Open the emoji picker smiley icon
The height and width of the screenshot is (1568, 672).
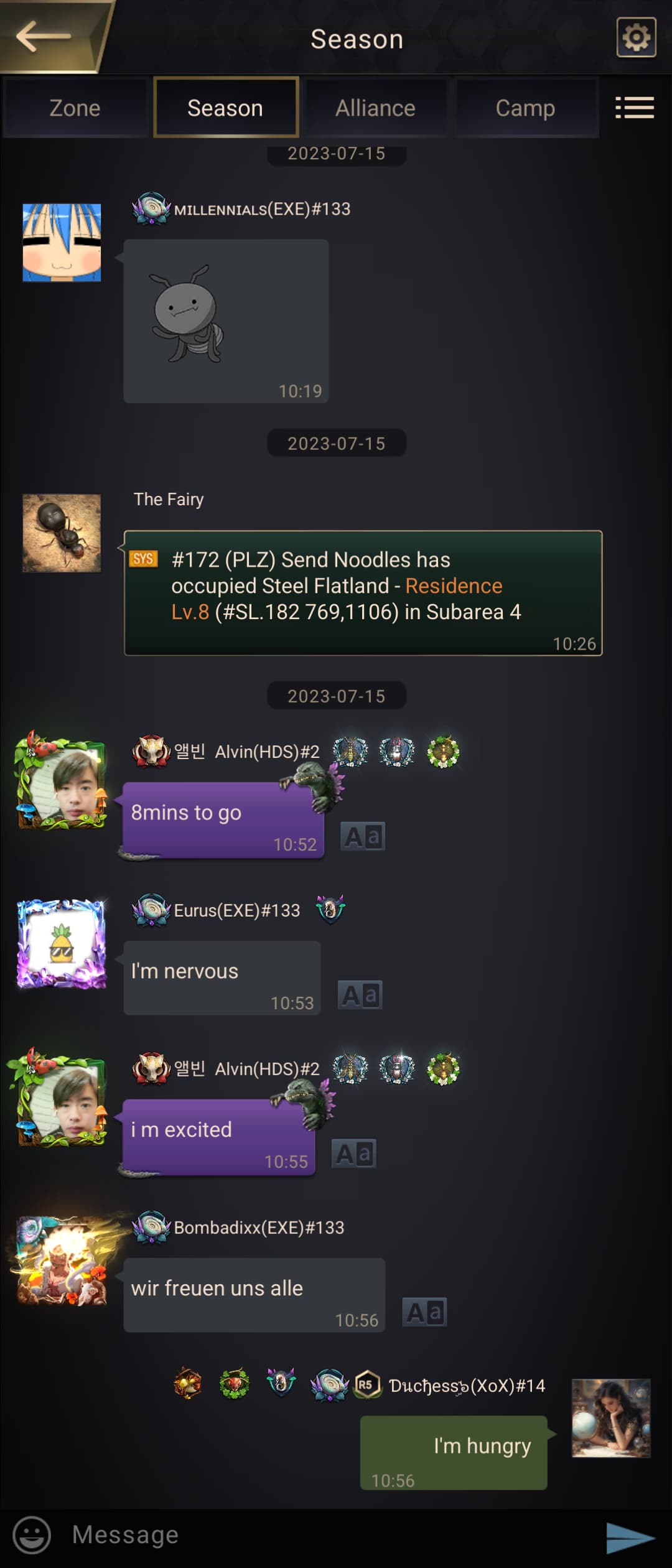32,1534
